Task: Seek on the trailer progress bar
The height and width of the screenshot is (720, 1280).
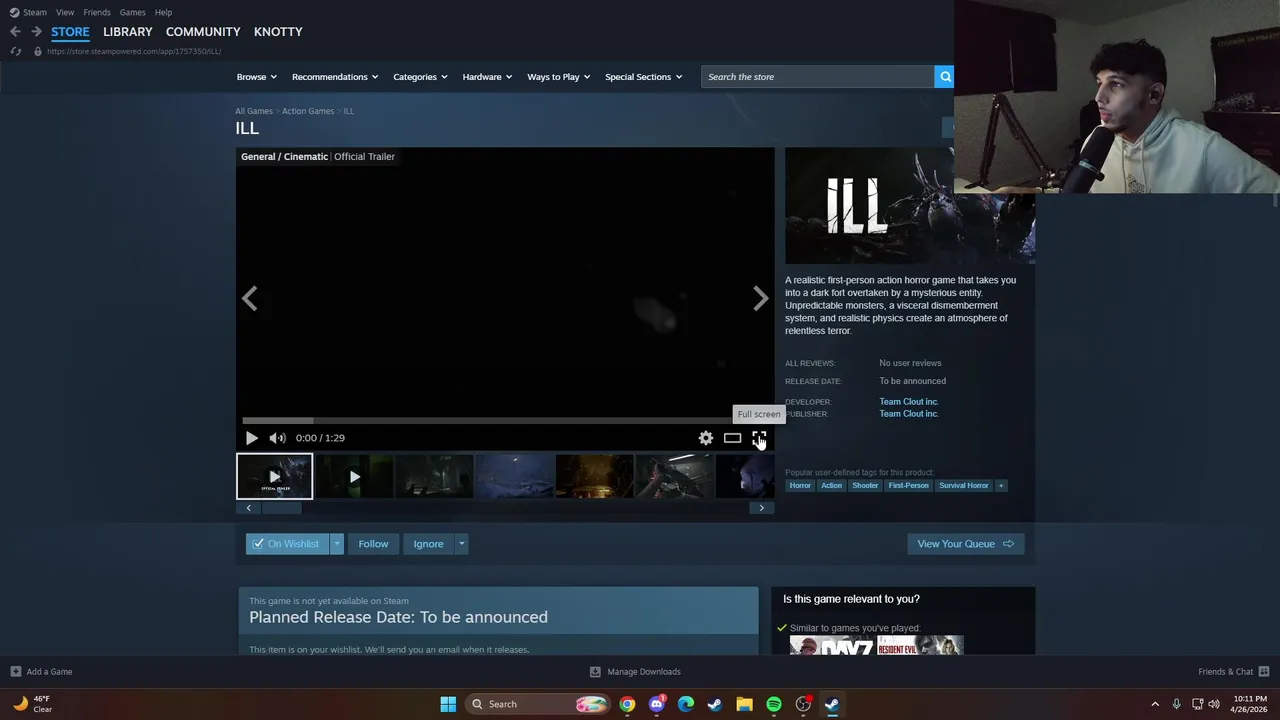Action: 504,420
